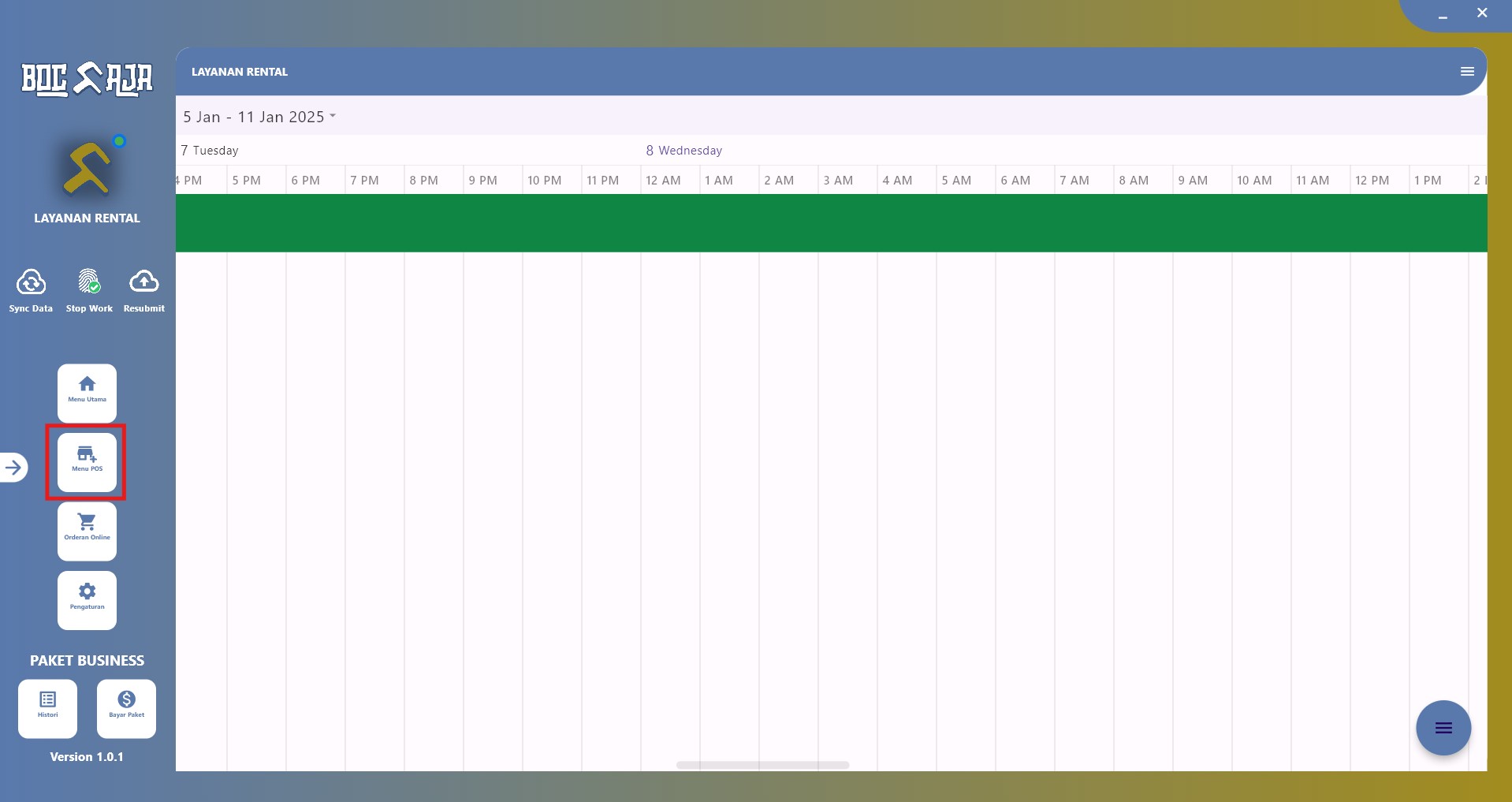Viewport: 1512px width, 802px height.
Task: Click the Stop Work fingerprint icon
Action: click(x=89, y=282)
